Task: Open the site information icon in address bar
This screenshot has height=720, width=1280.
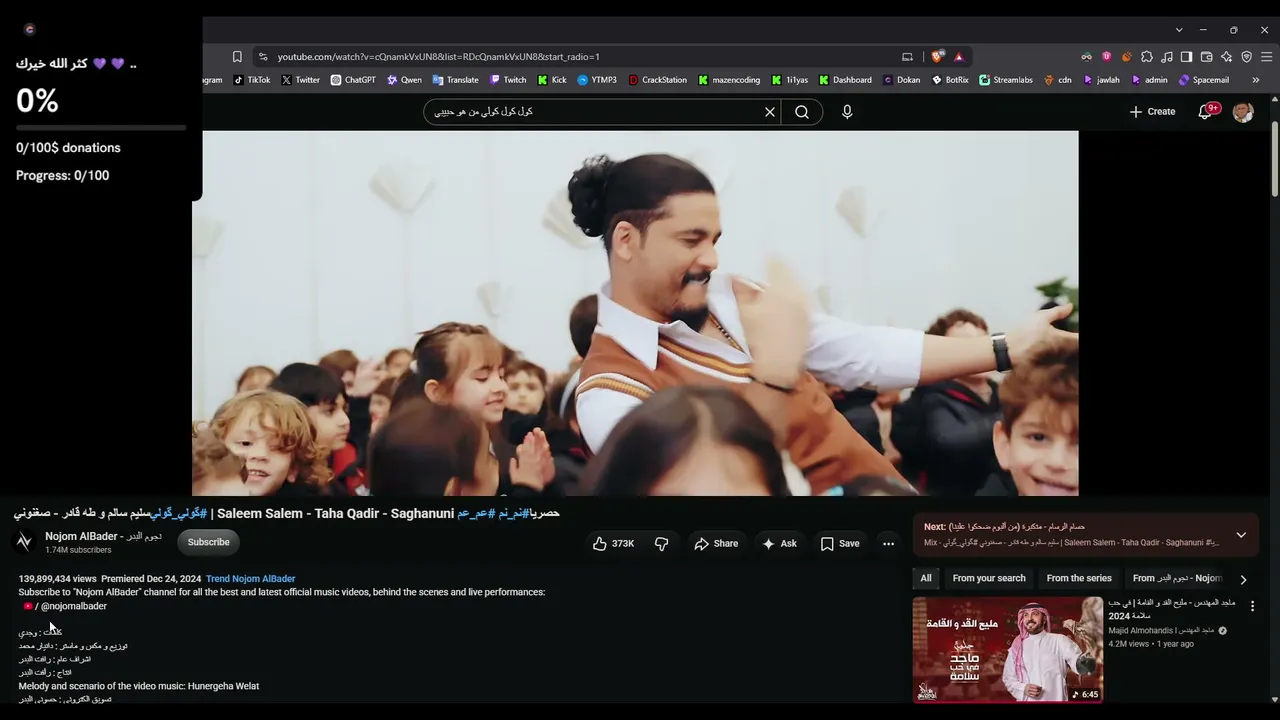Action: [x=263, y=57]
